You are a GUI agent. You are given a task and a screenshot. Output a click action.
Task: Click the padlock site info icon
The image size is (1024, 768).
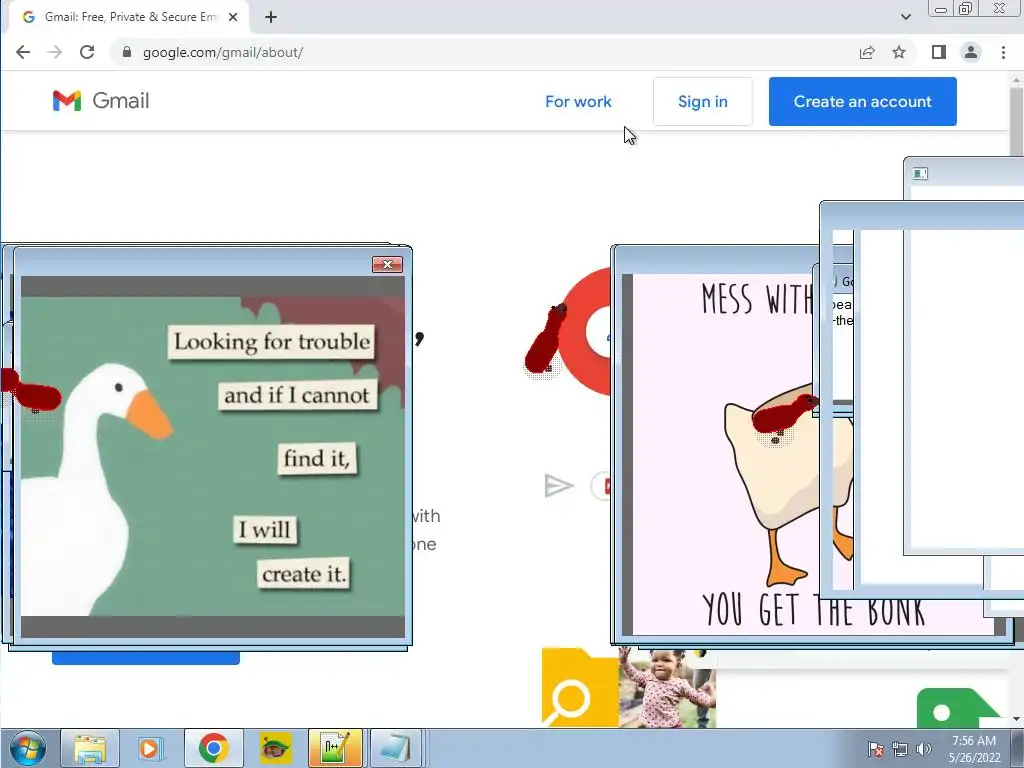127,52
